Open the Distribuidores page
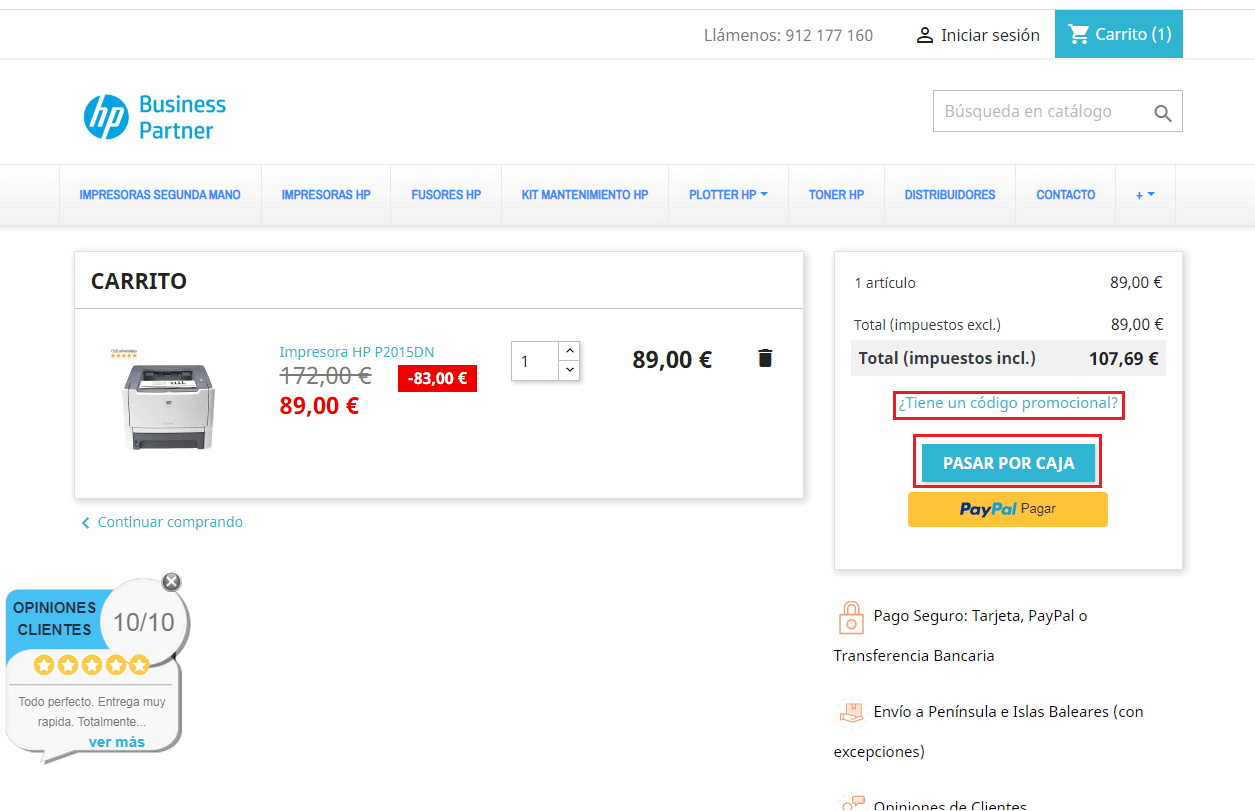 (x=950, y=195)
